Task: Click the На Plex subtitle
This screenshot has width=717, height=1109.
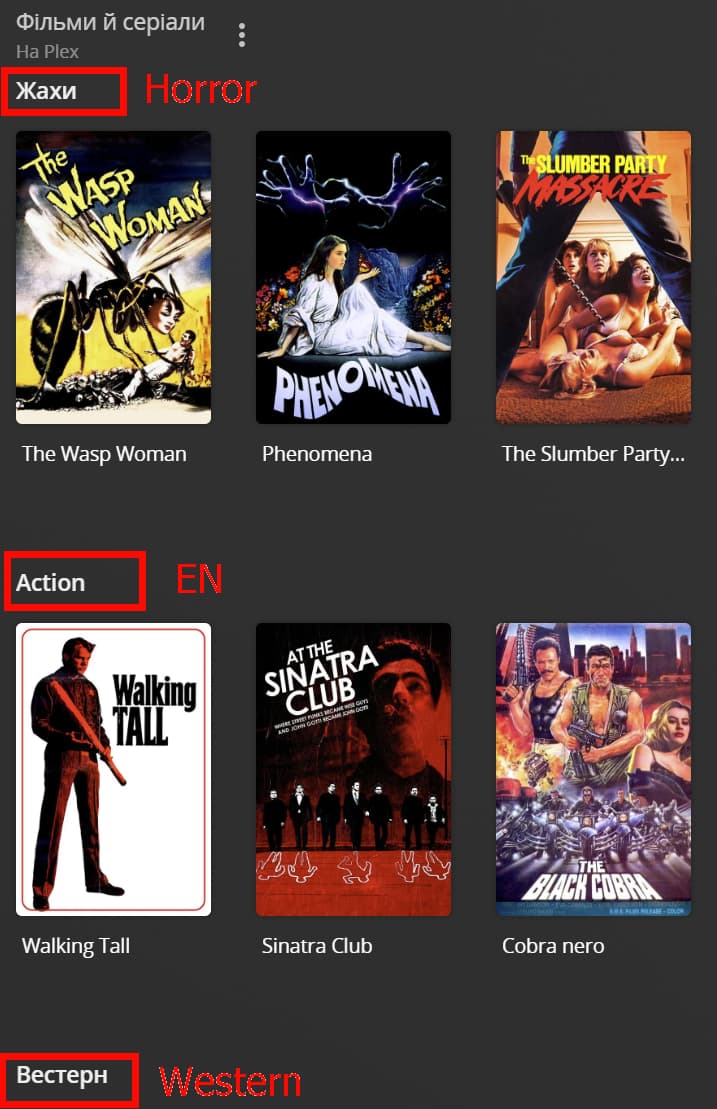Action: (47, 52)
